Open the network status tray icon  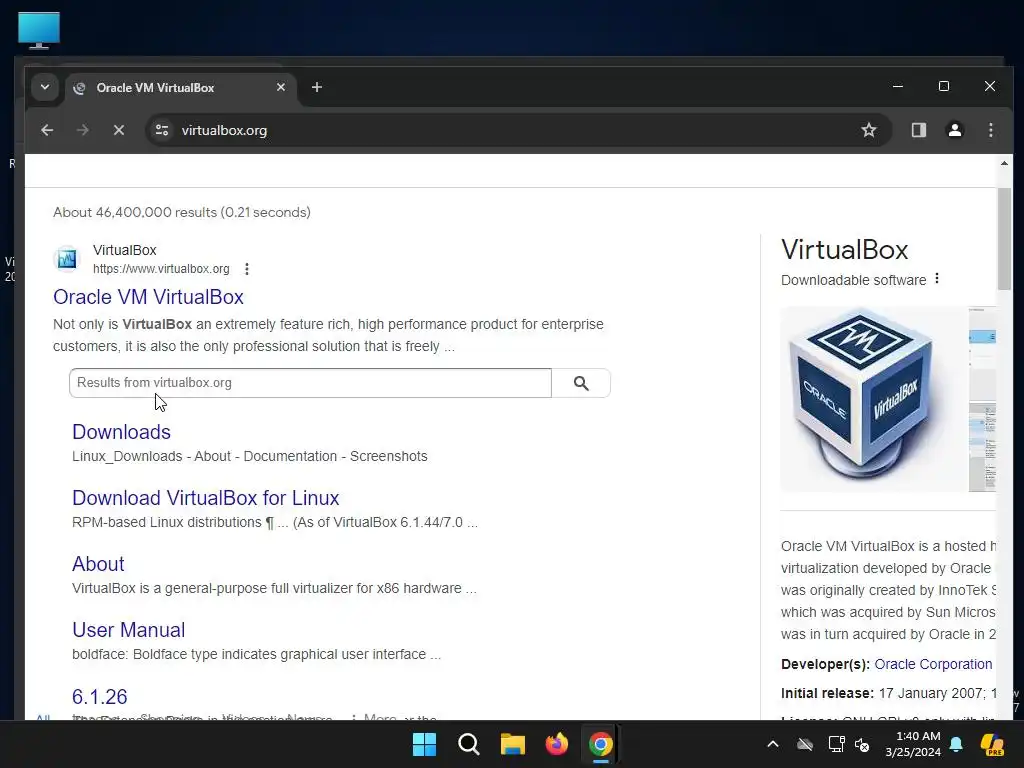pyautogui.click(x=836, y=744)
